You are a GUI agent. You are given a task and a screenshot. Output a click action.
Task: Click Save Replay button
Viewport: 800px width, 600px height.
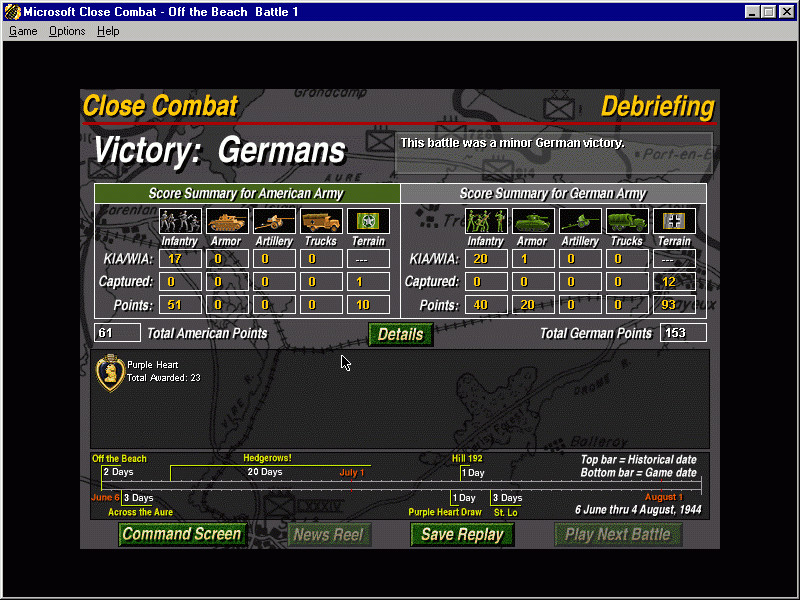(x=462, y=535)
